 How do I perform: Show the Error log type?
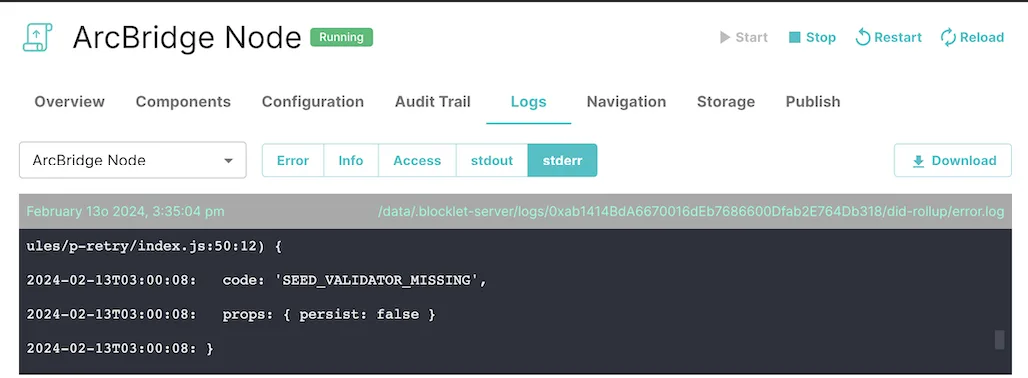point(293,161)
